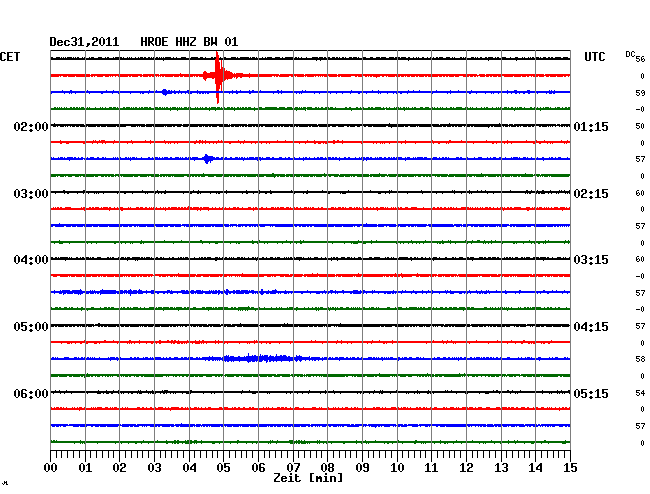
Task: Click the "07" minute tick label
Action: [x=293, y=467]
